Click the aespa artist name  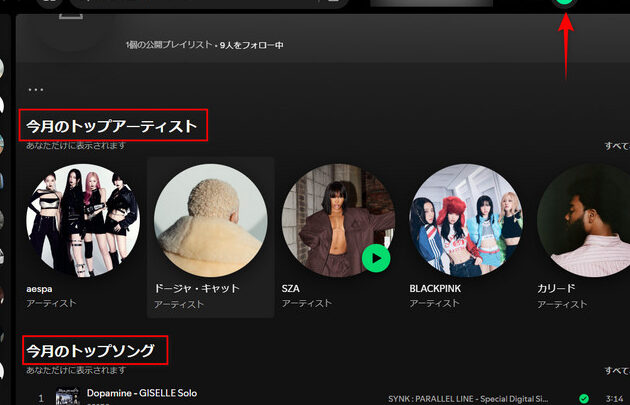click(39, 289)
